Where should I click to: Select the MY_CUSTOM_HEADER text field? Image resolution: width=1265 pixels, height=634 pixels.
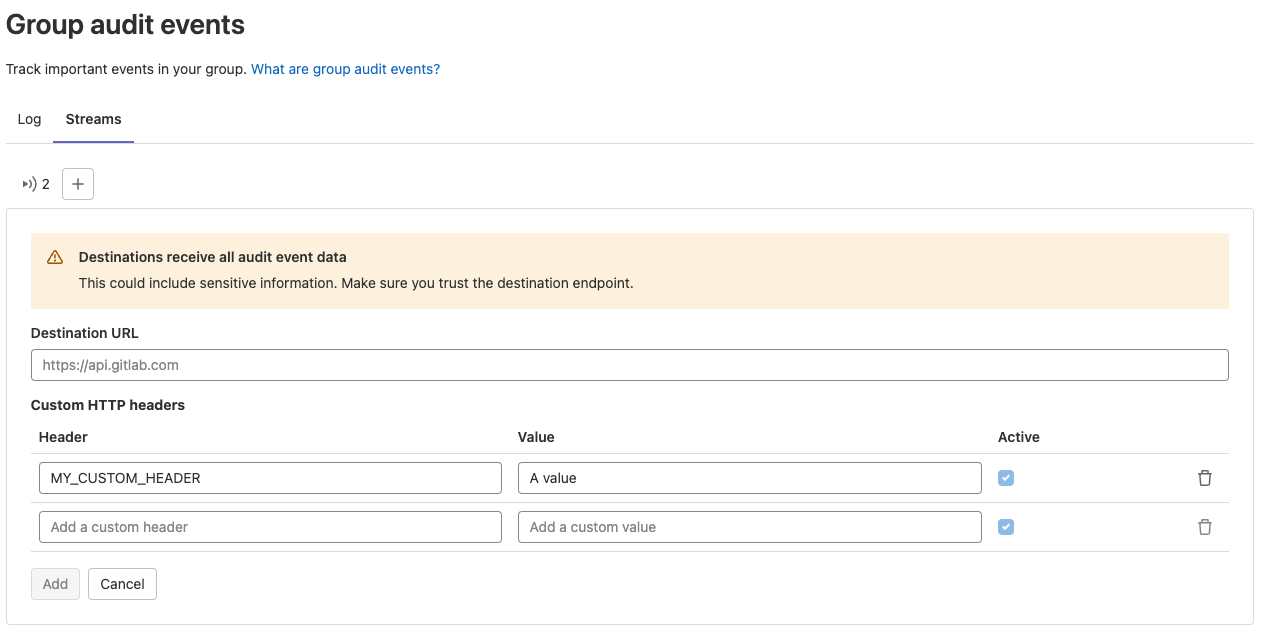pyautogui.click(x=270, y=478)
